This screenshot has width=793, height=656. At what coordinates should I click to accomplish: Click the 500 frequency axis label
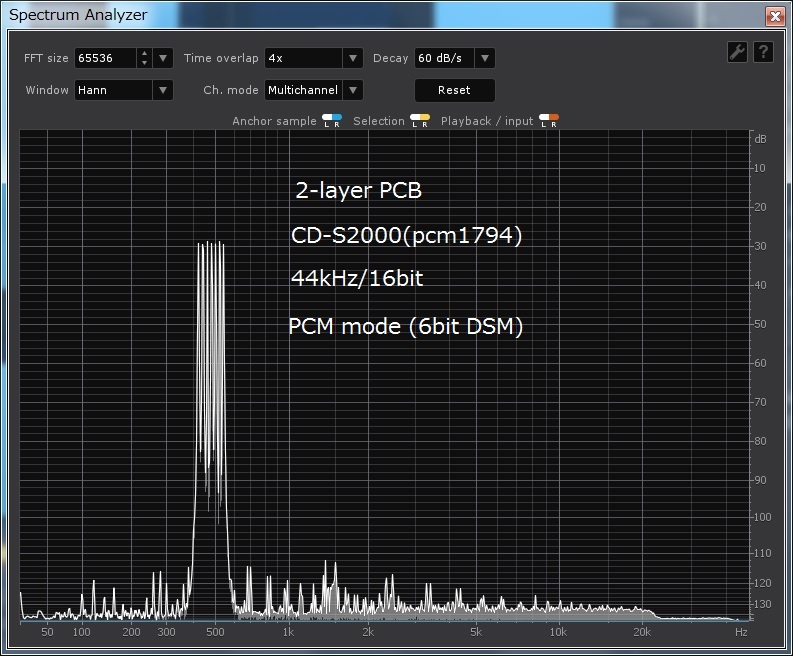[x=215, y=632]
